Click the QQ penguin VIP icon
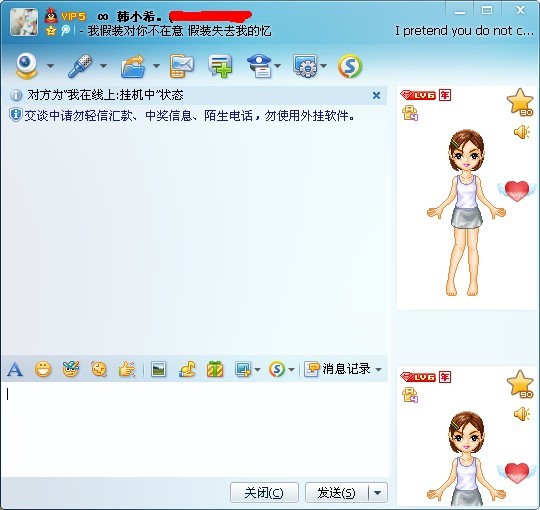The image size is (540, 510). (51, 15)
